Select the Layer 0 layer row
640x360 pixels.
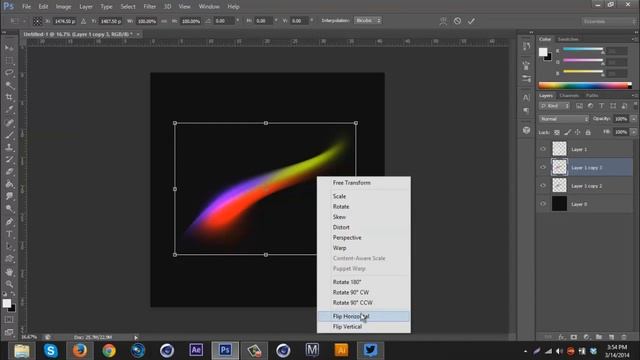585,204
